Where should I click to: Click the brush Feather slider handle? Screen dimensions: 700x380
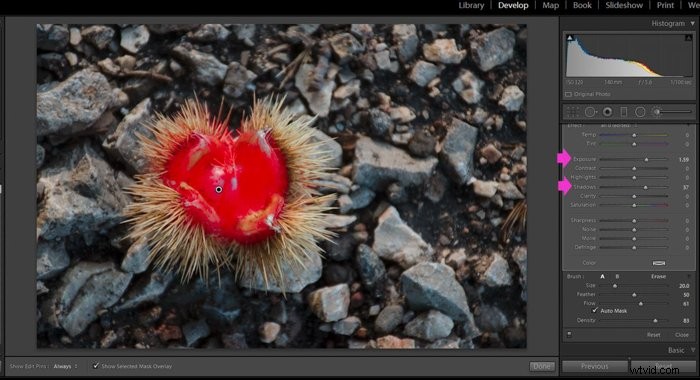(634, 295)
